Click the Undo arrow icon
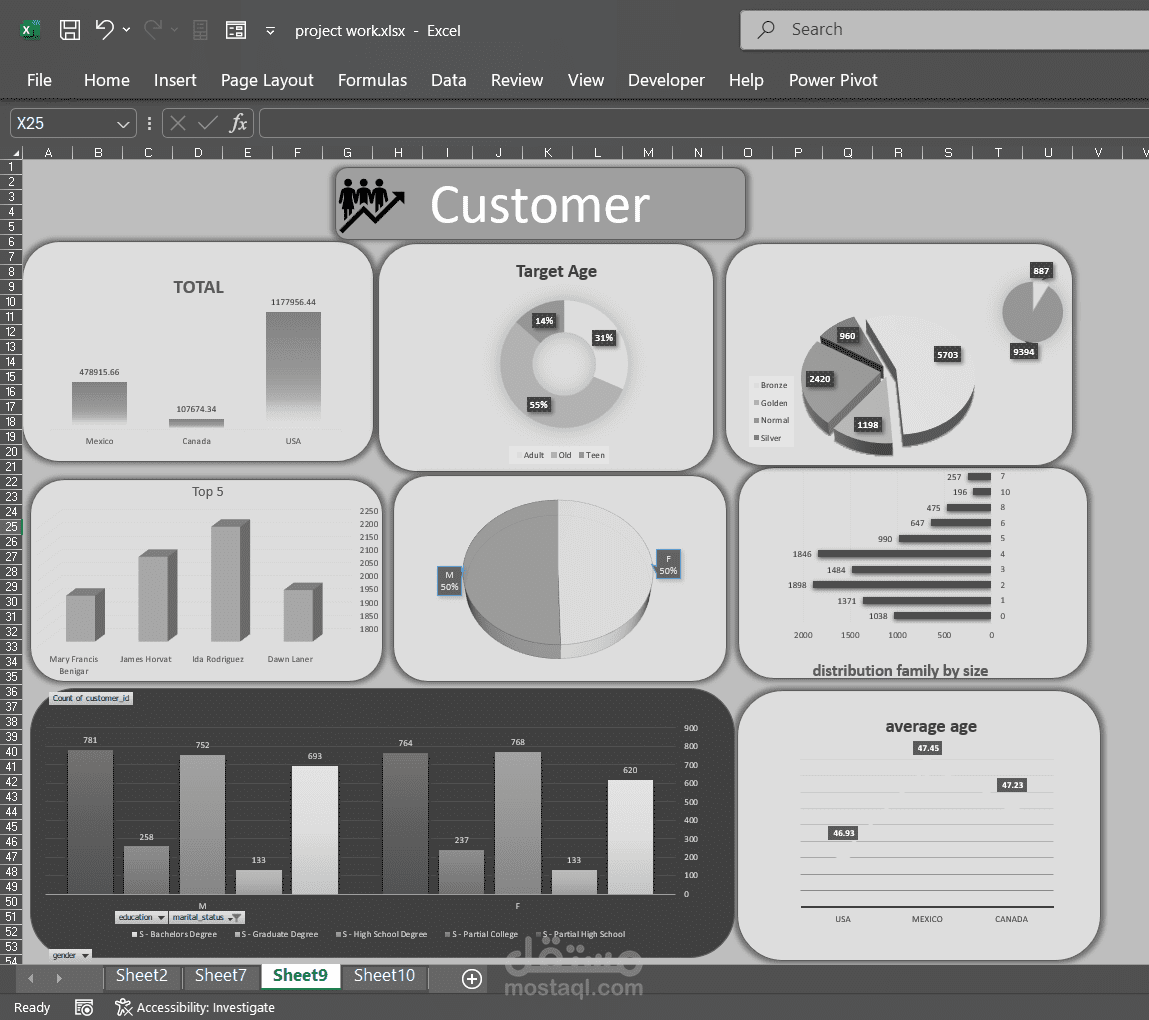1149x1020 pixels. [105, 29]
